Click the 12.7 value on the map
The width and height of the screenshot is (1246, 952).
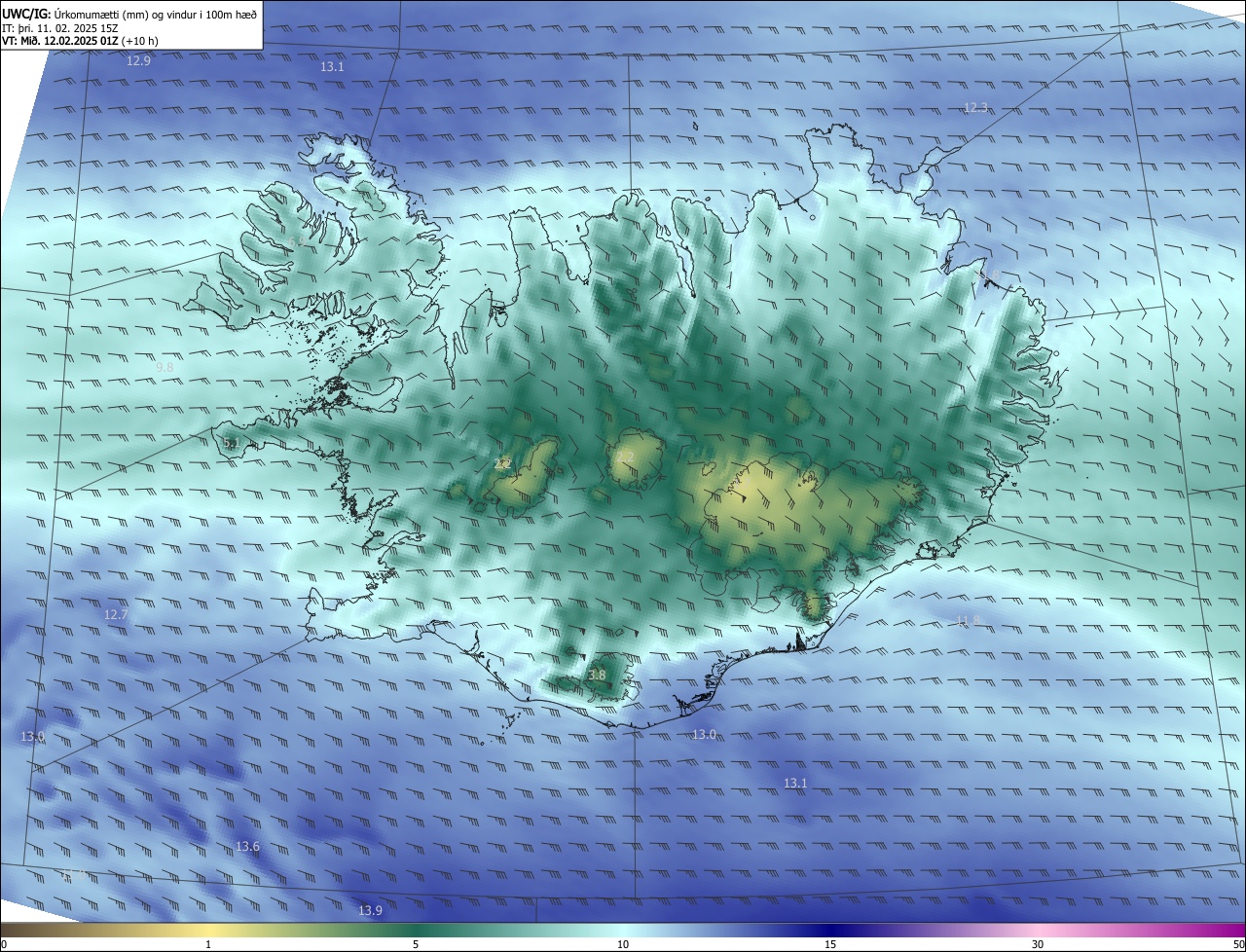tap(116, 615)
